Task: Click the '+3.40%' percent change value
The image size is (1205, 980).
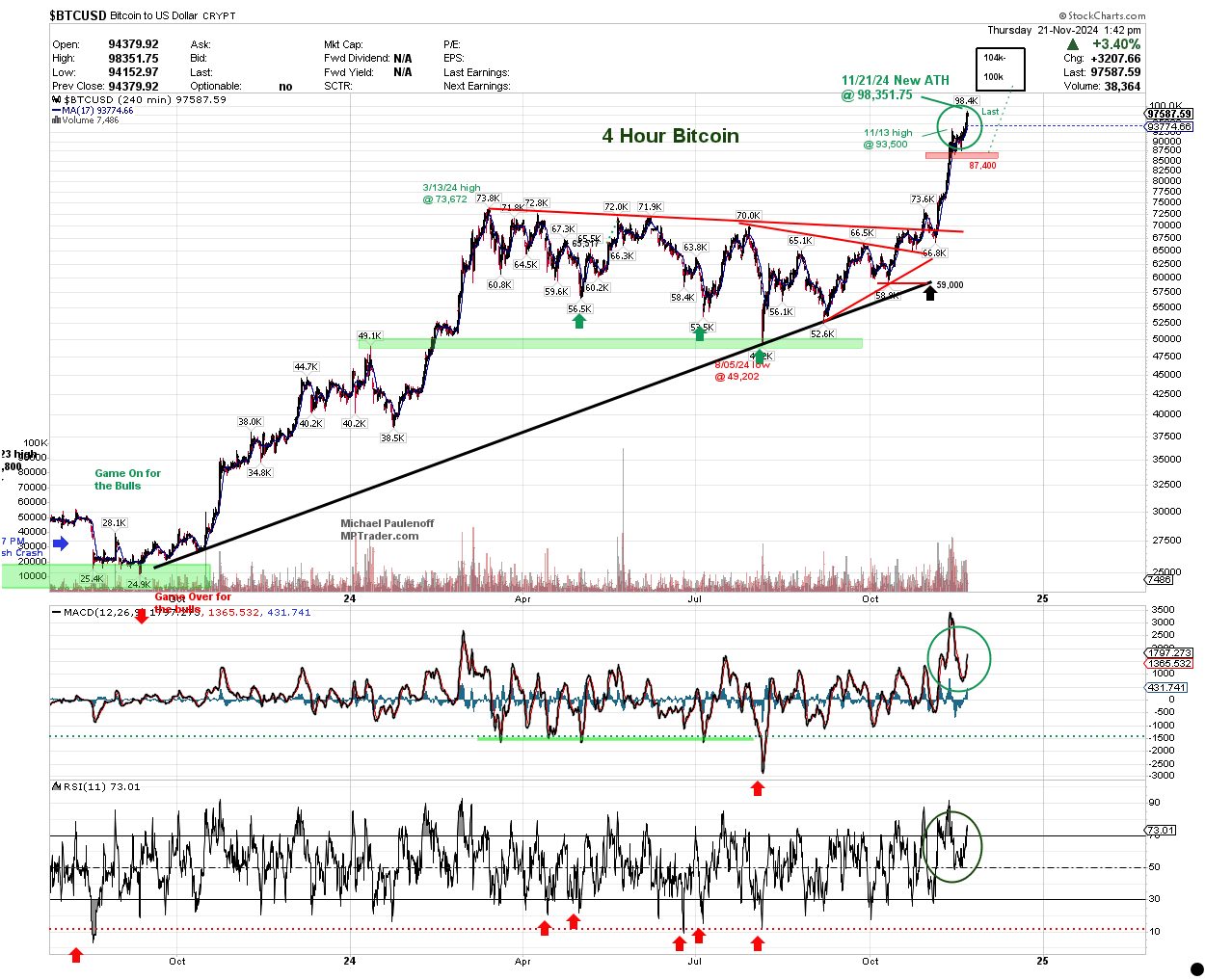Action: tap(1116, 44)
